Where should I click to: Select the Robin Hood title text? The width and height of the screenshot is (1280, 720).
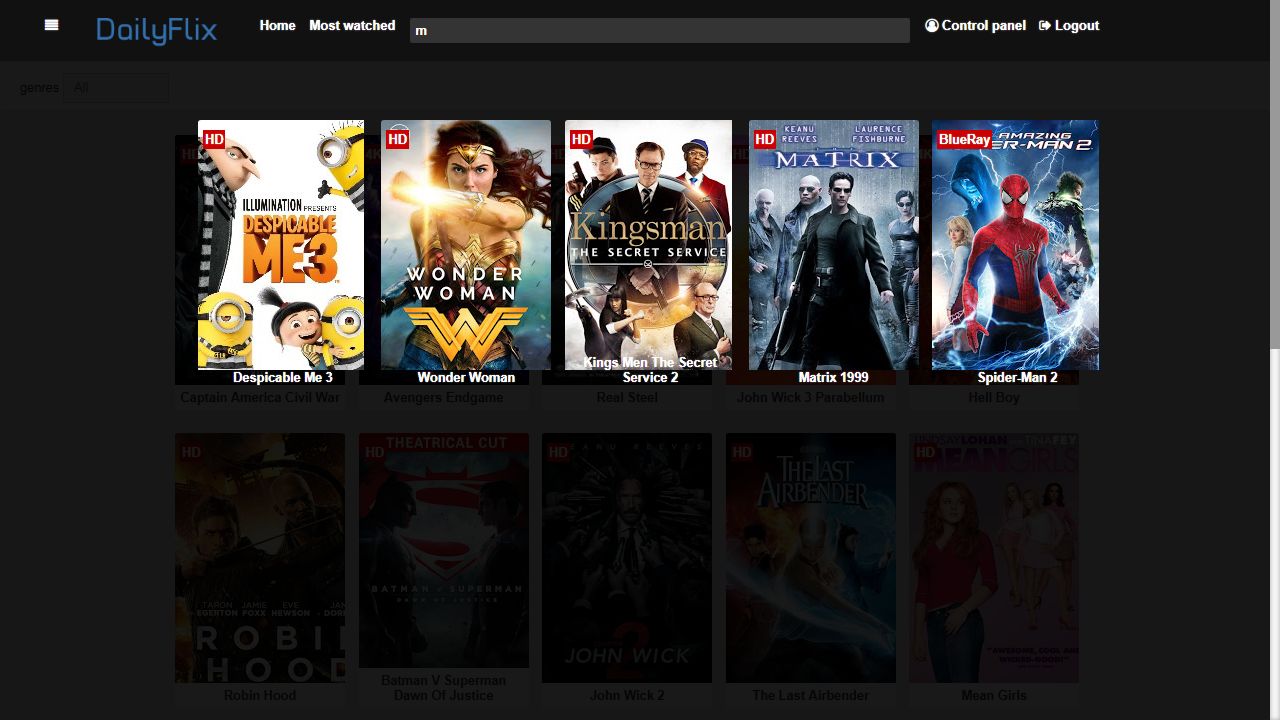pos(260,695)
